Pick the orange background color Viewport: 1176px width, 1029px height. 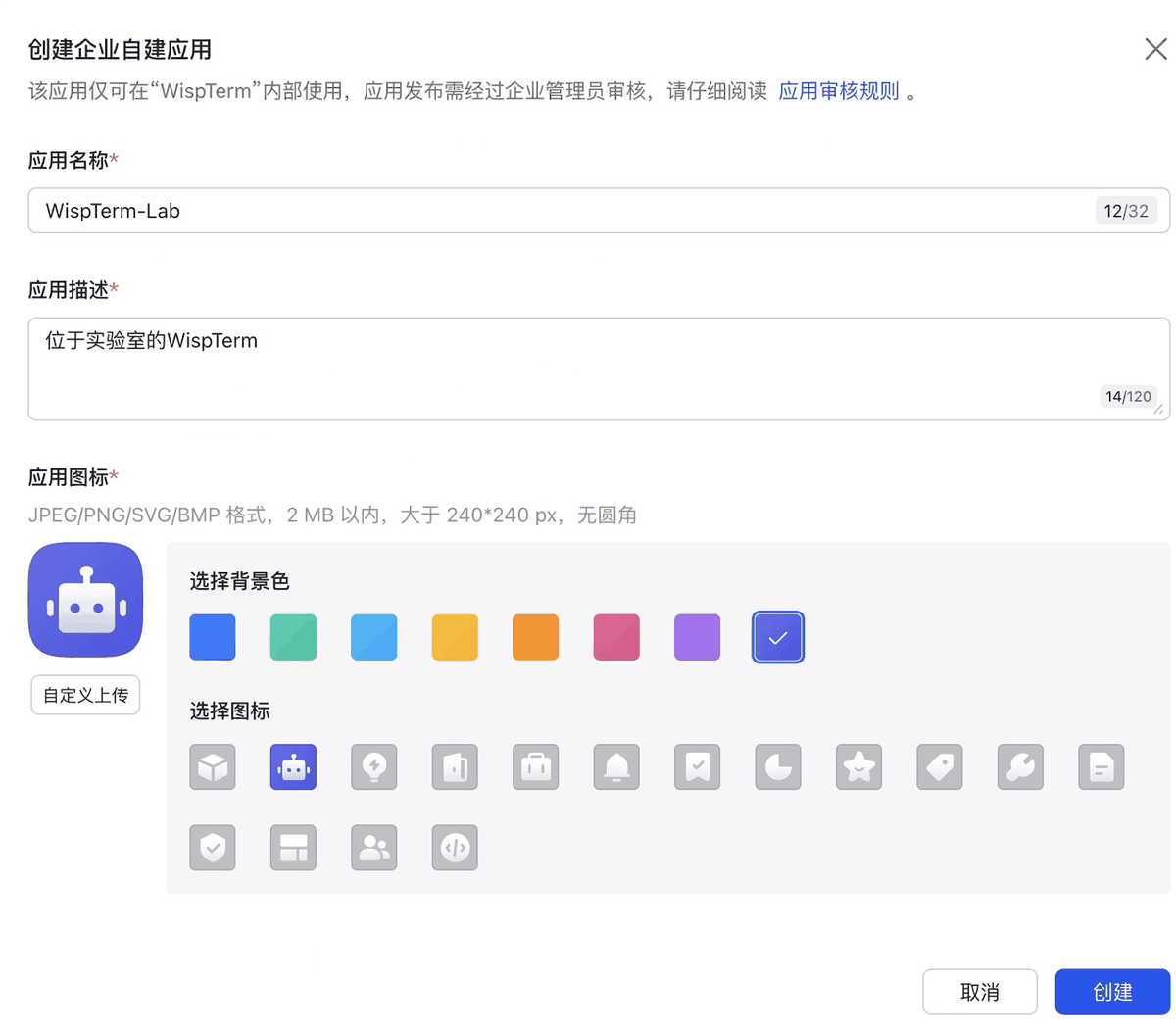(x=536, y=637)
